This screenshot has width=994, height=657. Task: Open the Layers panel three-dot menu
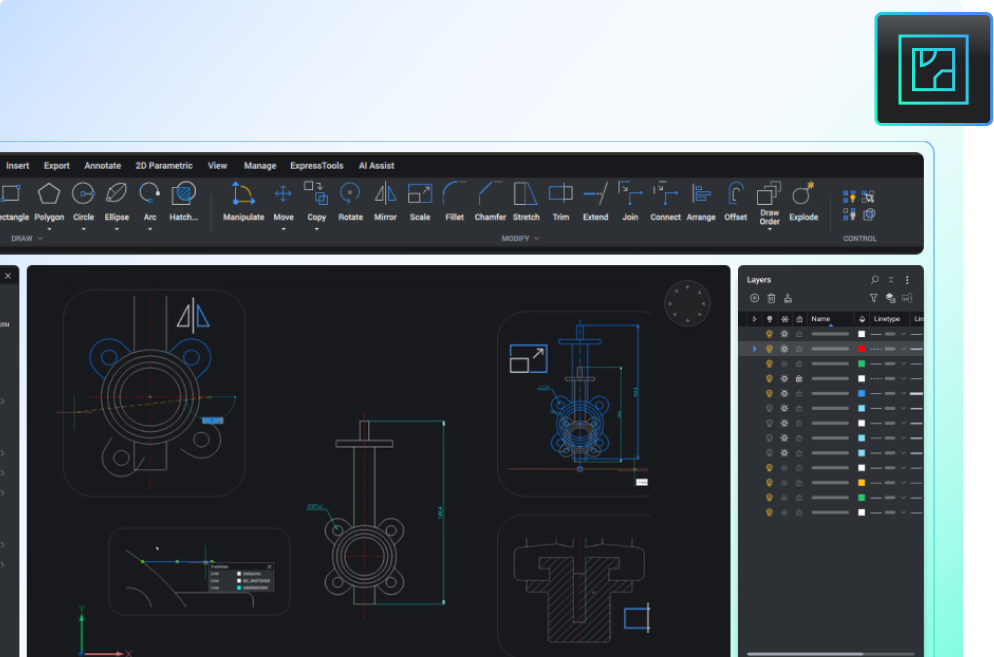coord(907,280)
